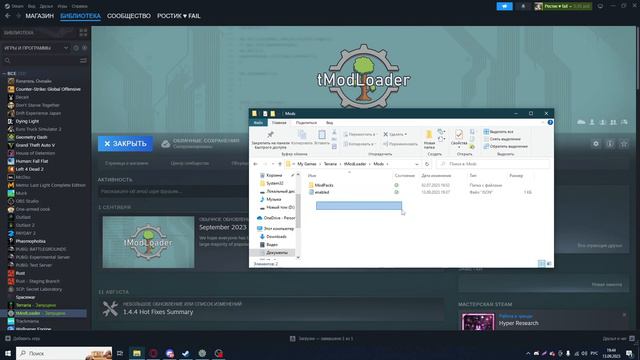
Task: Open the 1.4.4 Hot Fixes Summary news
Action: pyautogui.click(x=158, y=312)
